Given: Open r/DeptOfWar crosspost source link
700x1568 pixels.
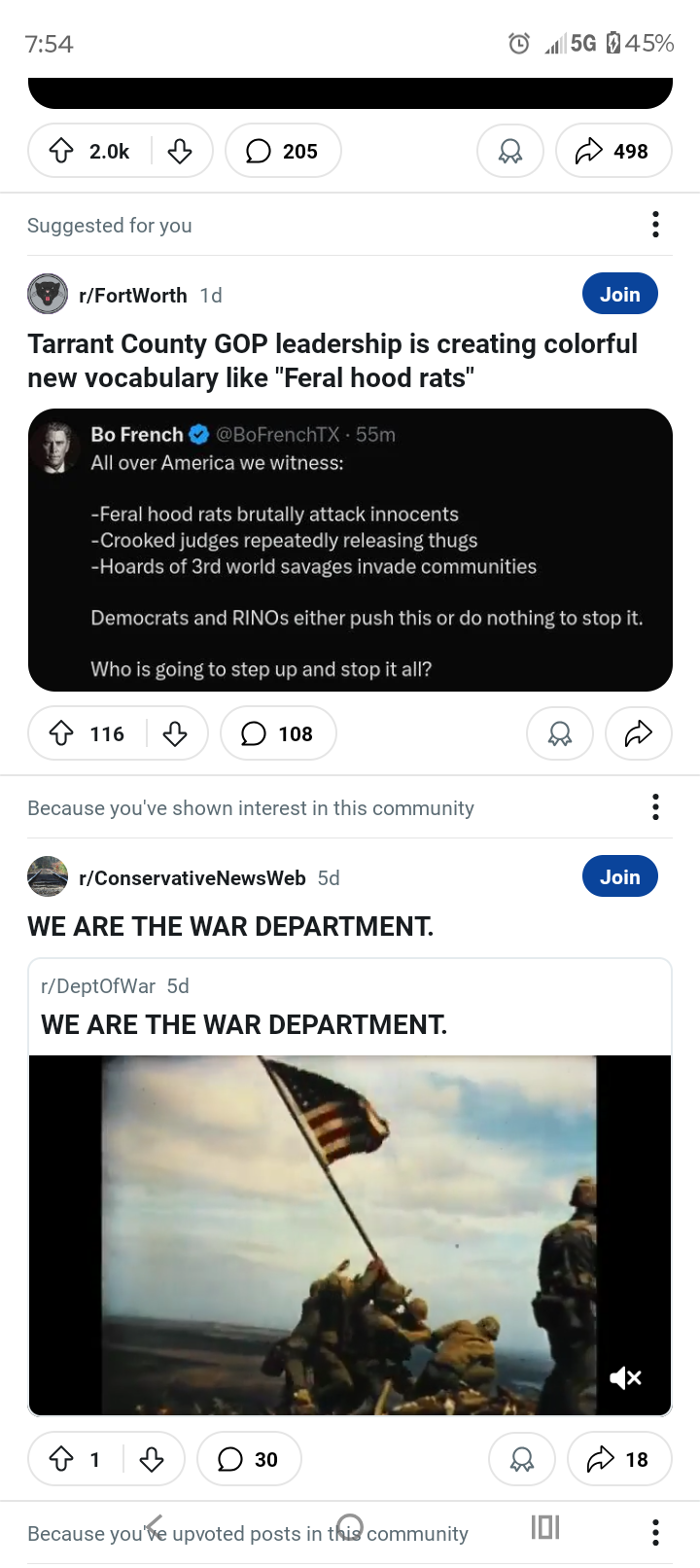Looking at the screenshot, I should tap(97, 986).
